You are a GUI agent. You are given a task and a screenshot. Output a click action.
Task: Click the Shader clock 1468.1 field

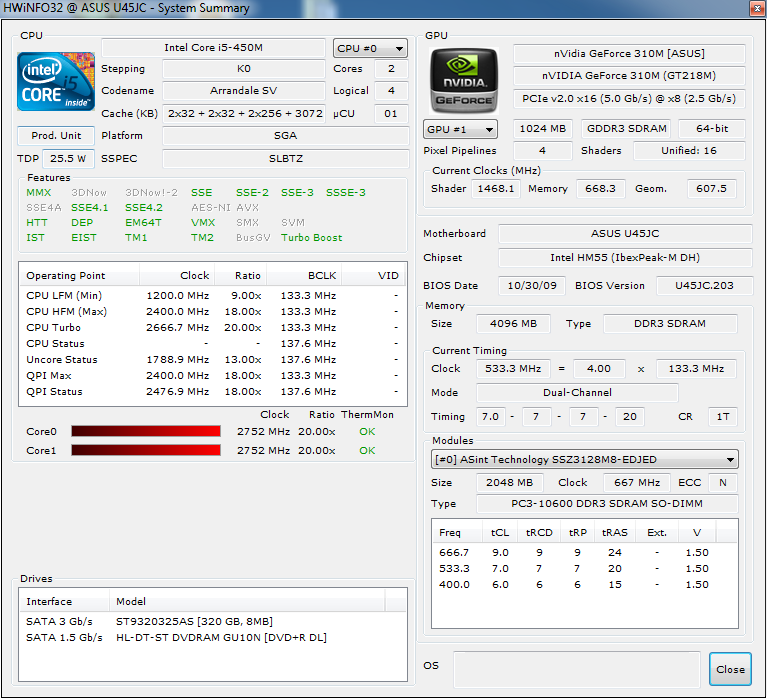[x=496, y=189]
